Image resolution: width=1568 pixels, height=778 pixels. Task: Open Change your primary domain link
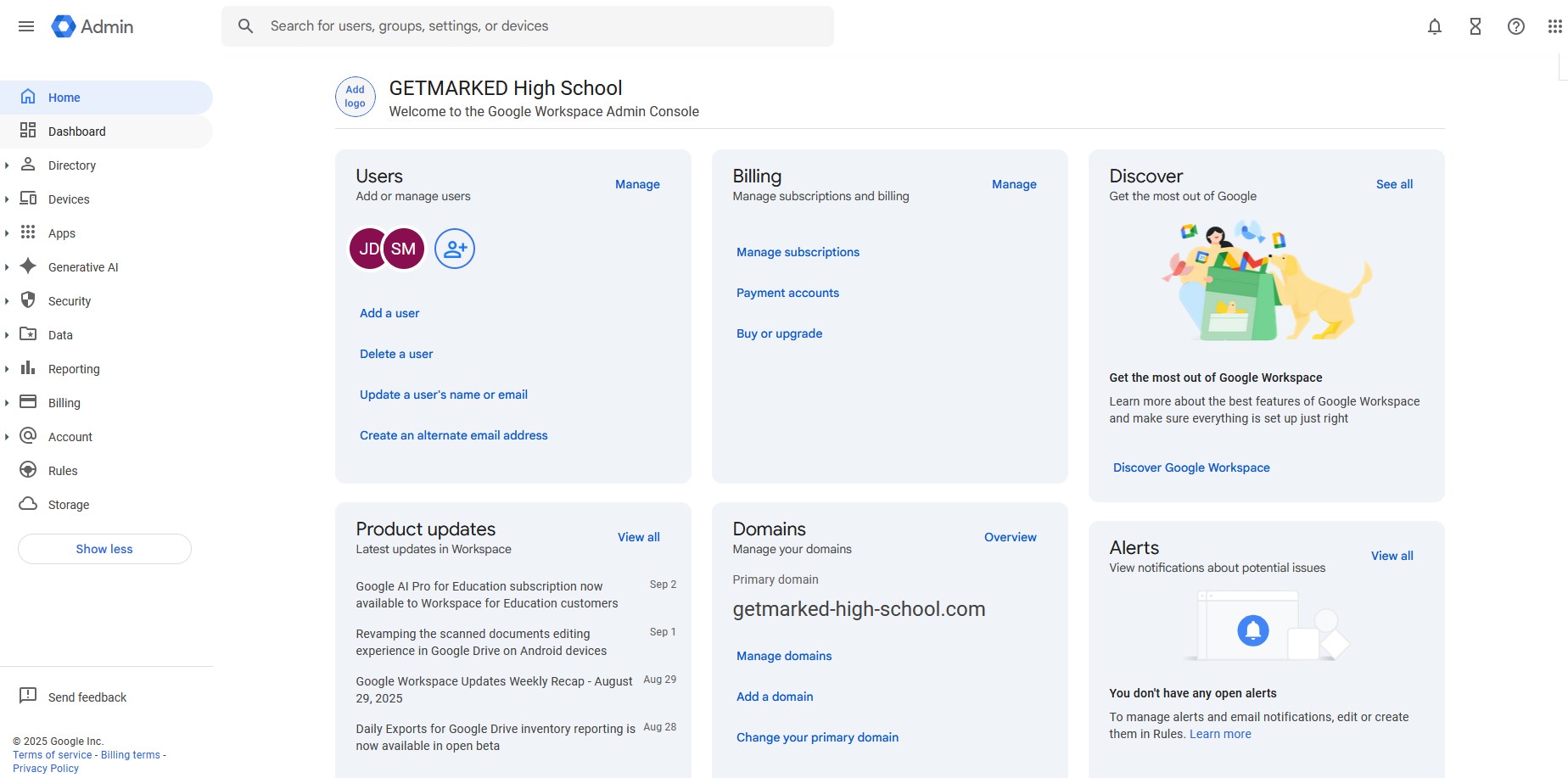(817, 737)
